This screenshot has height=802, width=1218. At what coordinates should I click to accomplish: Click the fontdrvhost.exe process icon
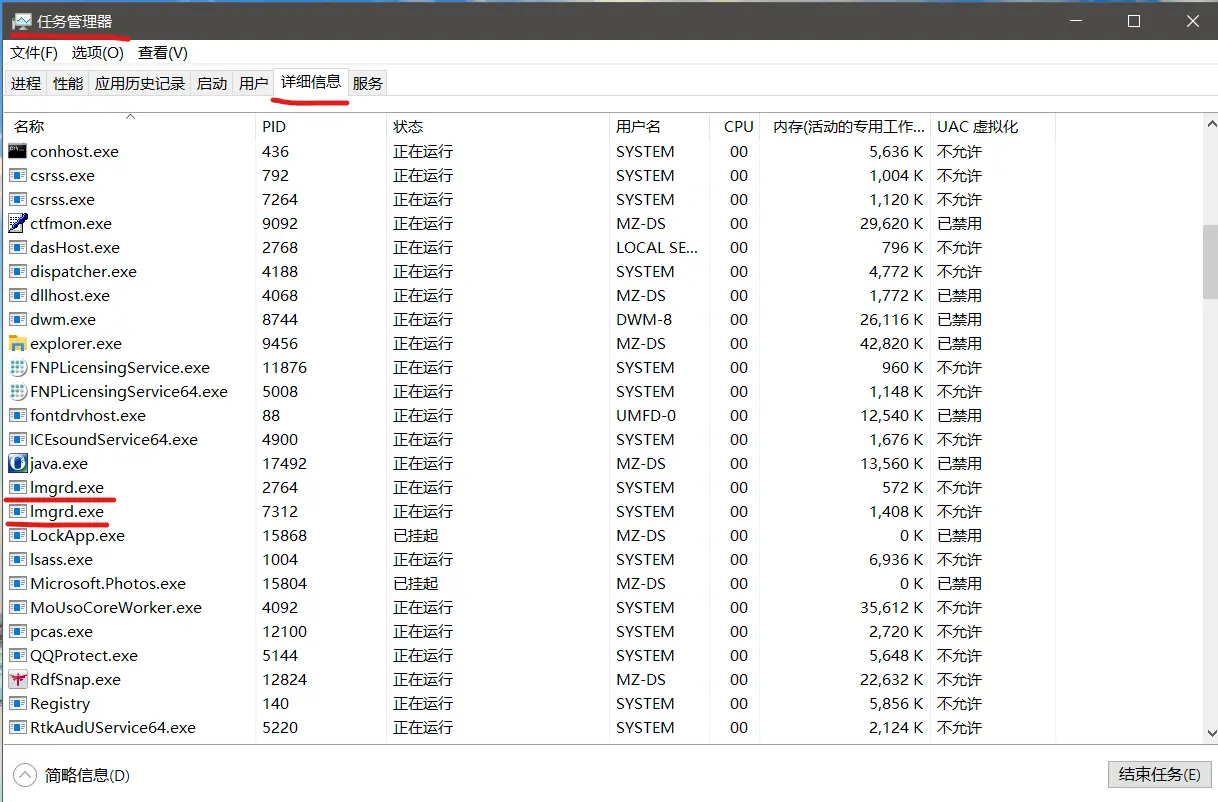pyautogui.click(x=17, y=415)
